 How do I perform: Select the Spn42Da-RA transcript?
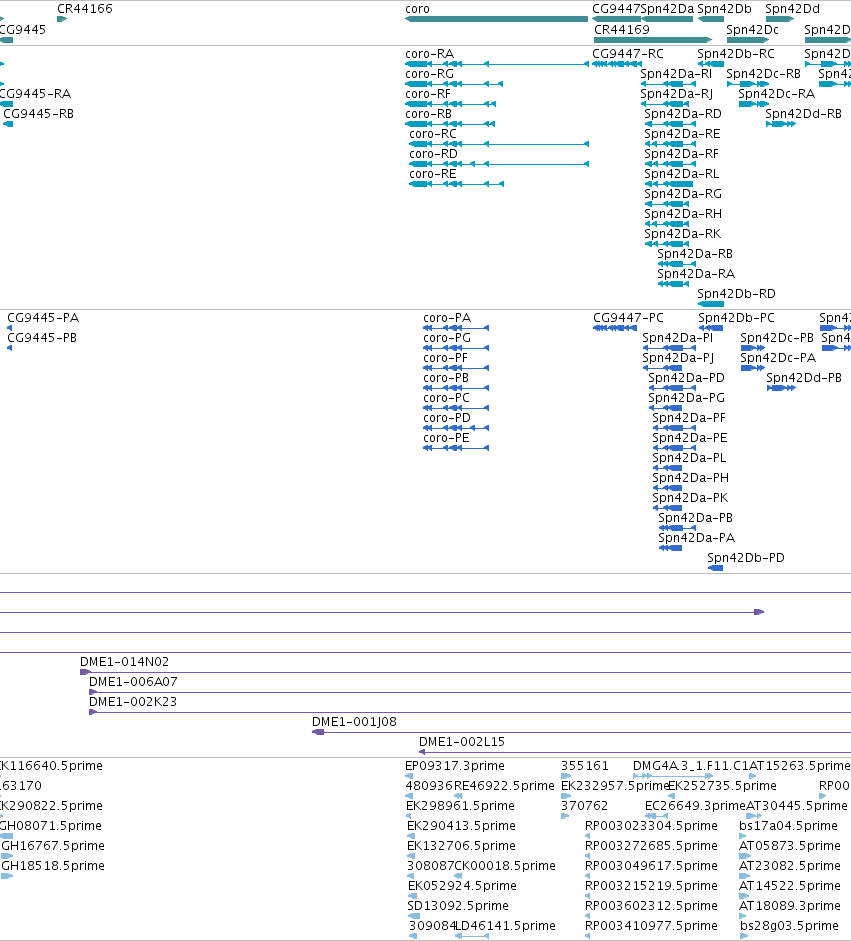tap(673, 284)
